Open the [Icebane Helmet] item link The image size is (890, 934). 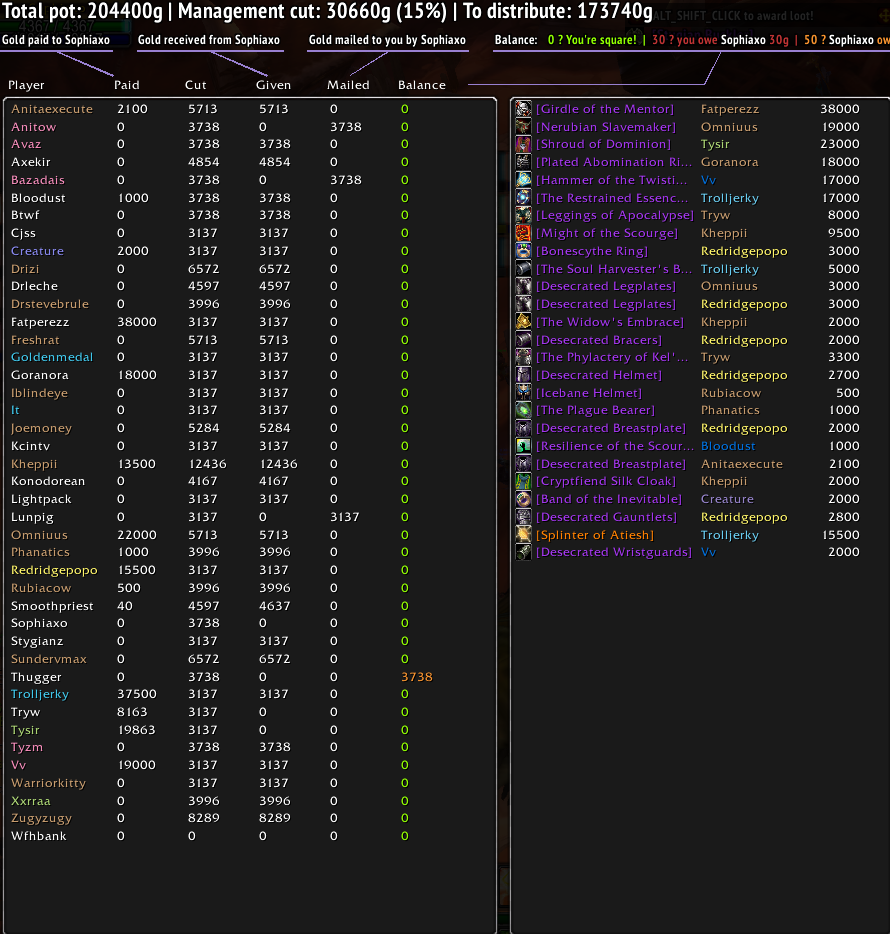coord(589,393)
